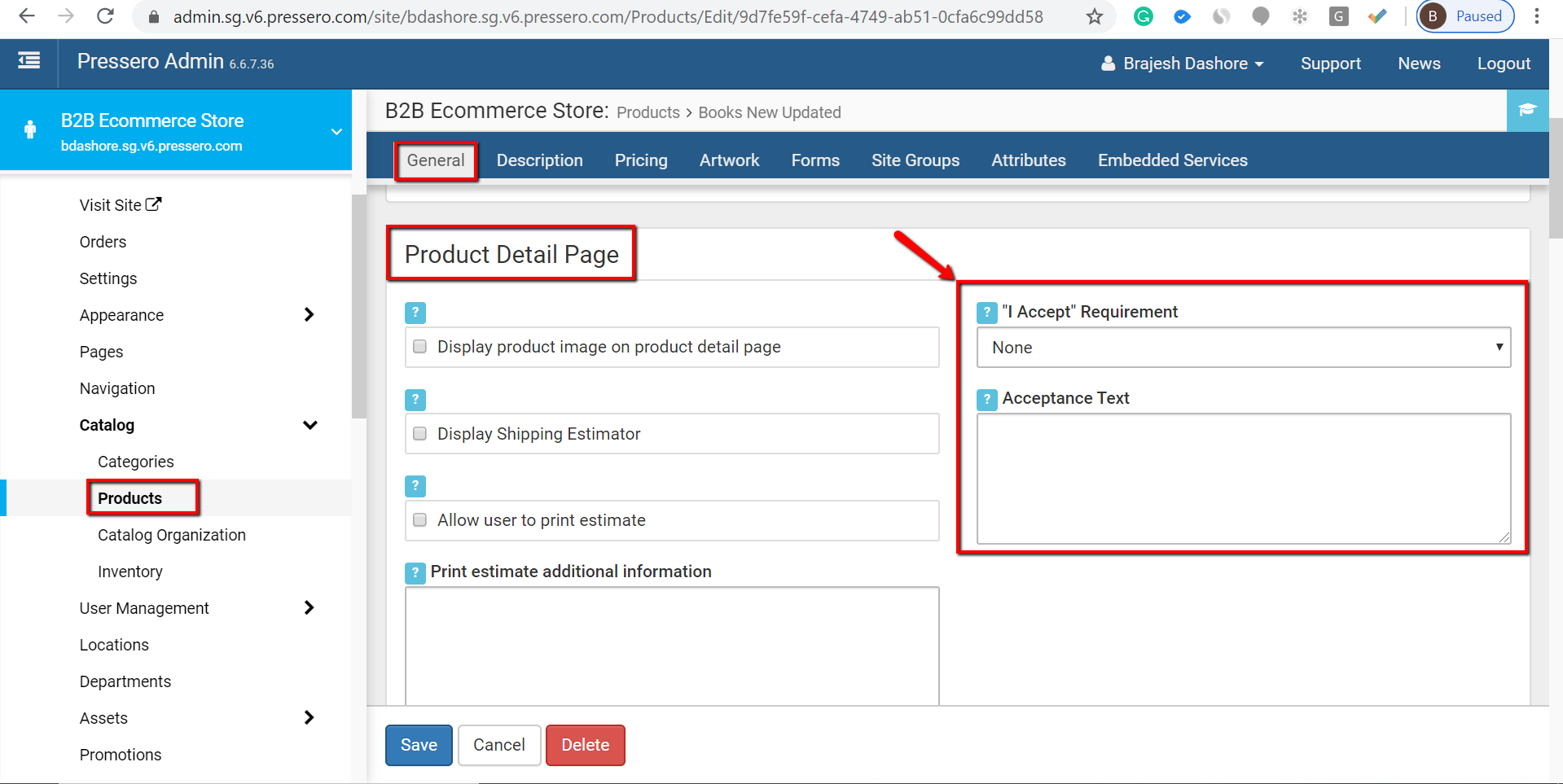Image resolution: width=1563 pixels, height=784 pixels.
Task: Switch to the General tab
Action: click(436, 160)
